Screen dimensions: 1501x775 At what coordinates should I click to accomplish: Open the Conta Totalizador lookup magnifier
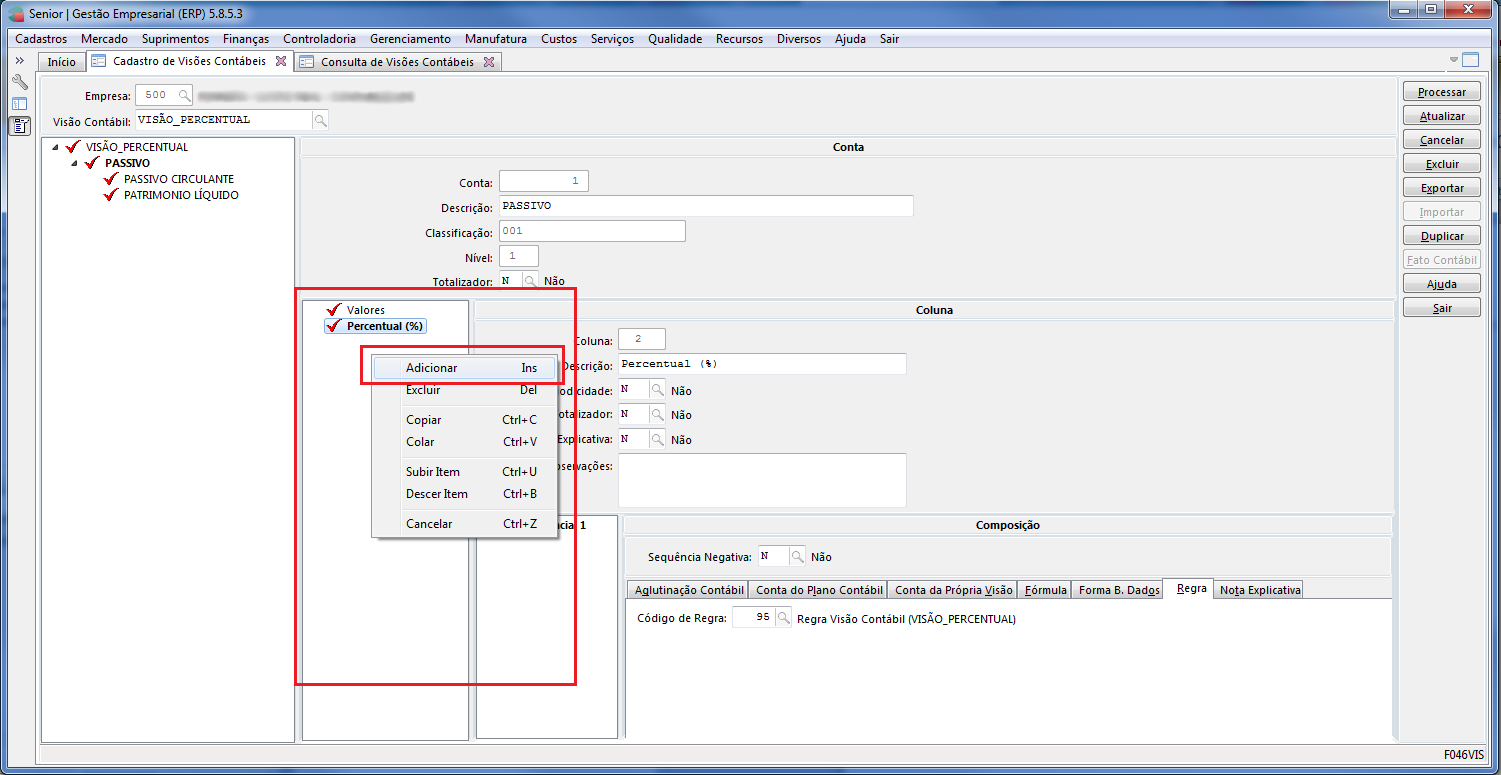[529, 282]
